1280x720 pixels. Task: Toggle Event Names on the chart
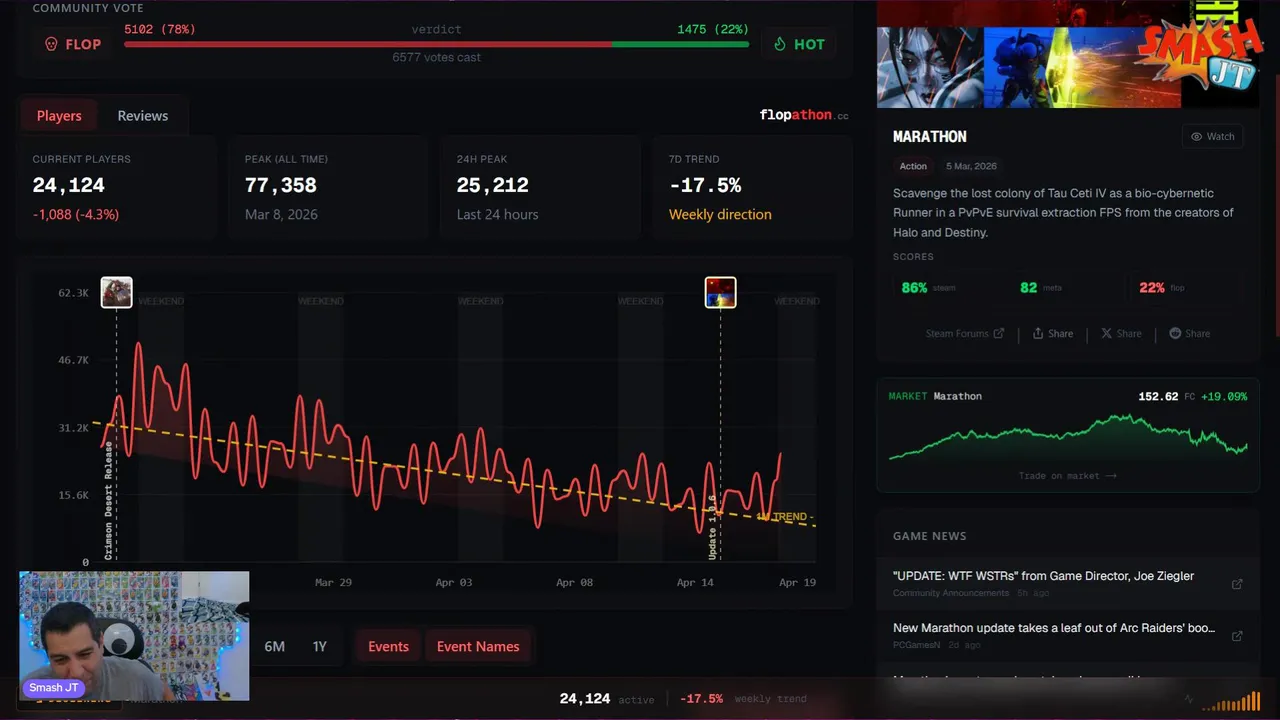pos(478,646)
